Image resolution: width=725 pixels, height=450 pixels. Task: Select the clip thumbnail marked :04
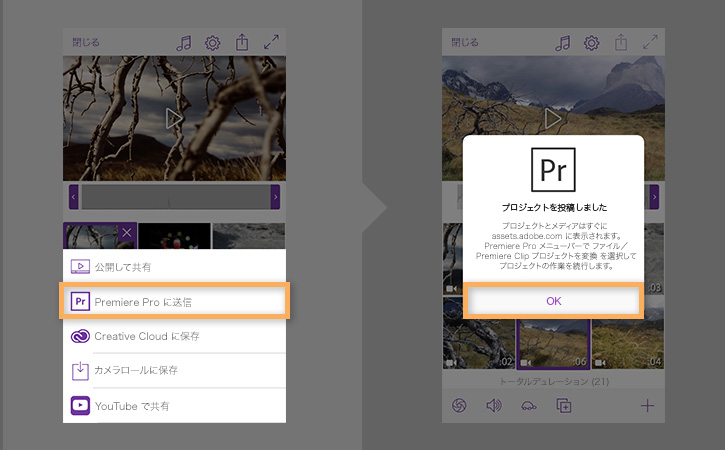tap(628, 333)
